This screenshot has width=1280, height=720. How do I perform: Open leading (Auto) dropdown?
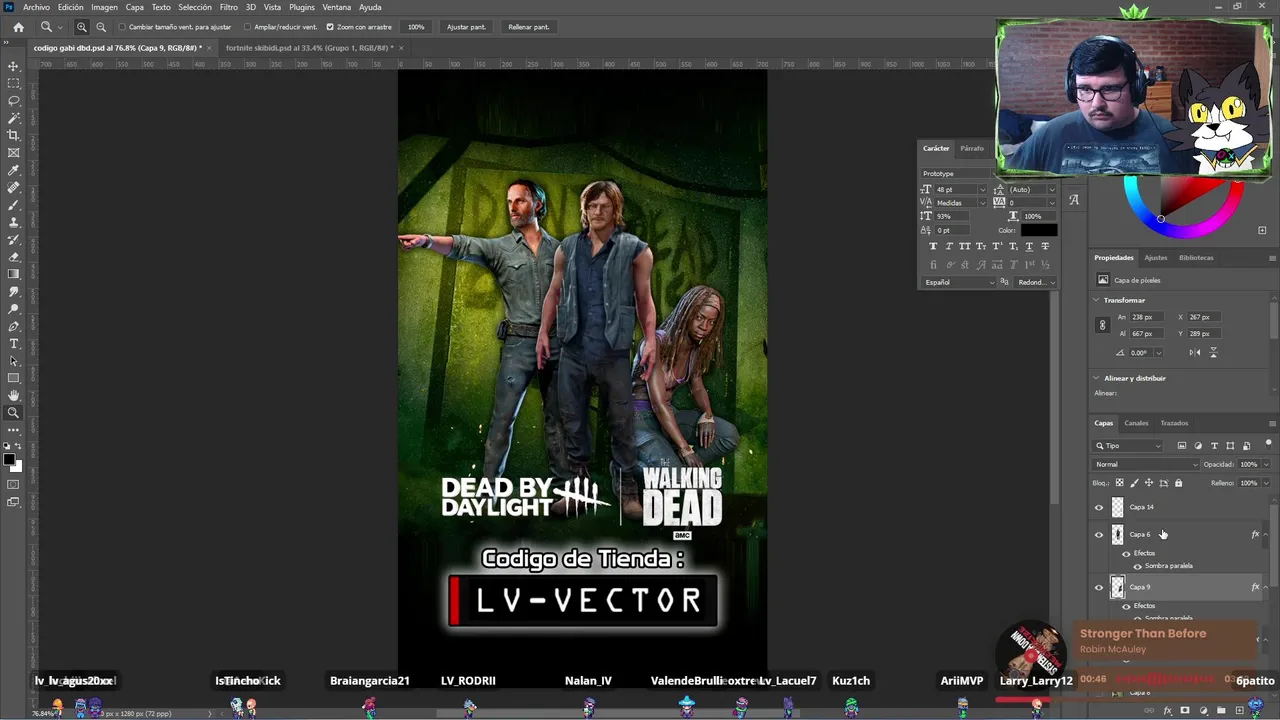(x=1051, y=189)
